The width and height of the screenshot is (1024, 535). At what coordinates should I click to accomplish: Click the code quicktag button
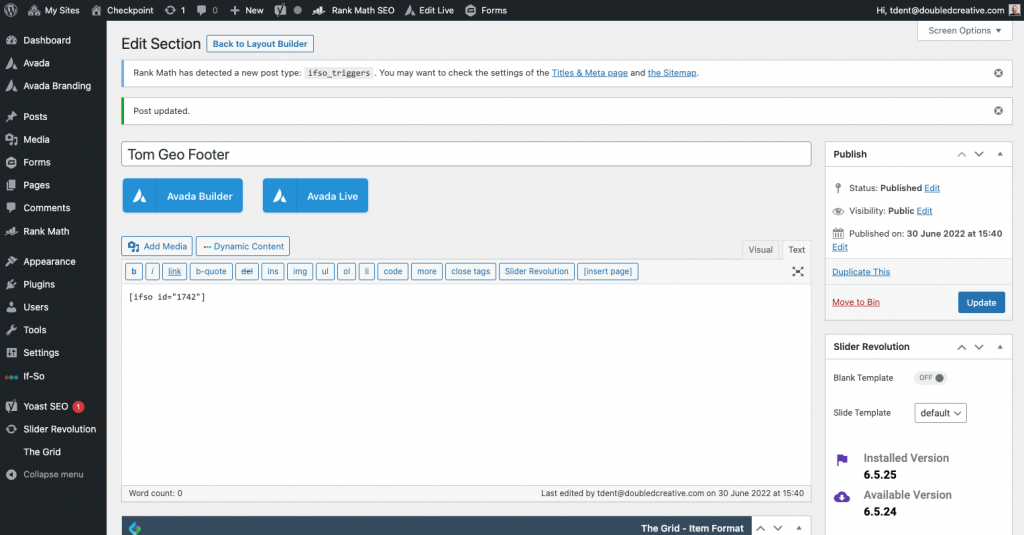tap(392, 271)
